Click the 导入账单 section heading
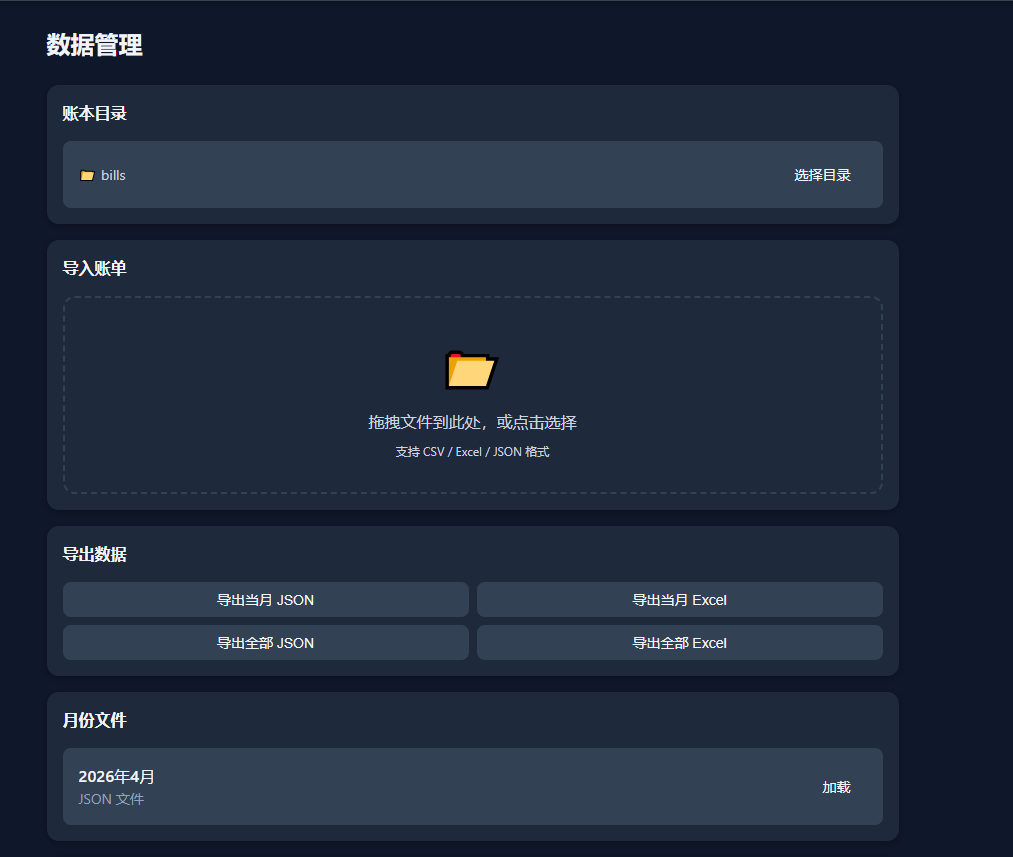The height and width of the screenshot is (857, 1013). [x=94, y=268]
